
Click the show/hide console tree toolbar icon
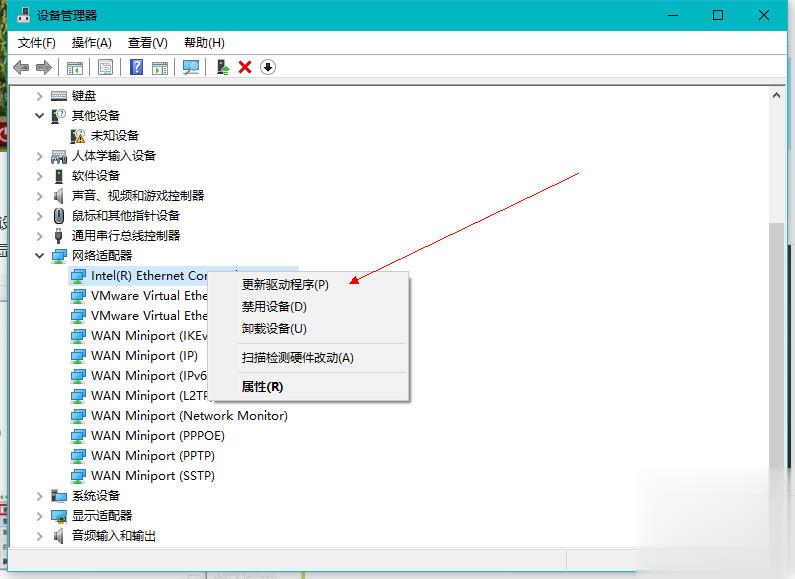pyautogui.click(x=74, y=67)
